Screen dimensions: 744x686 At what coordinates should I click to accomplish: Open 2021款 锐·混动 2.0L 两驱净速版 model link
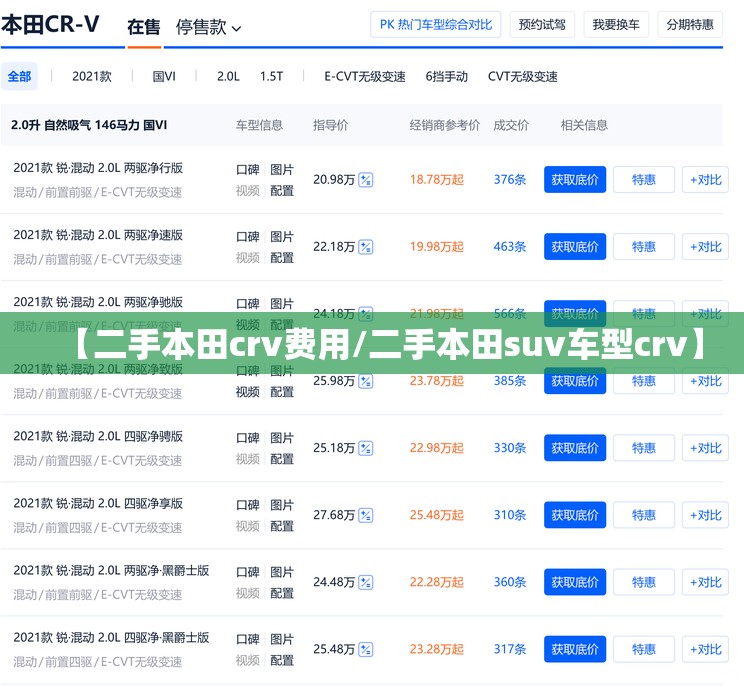pyautogui.click(x=98, y=235)
